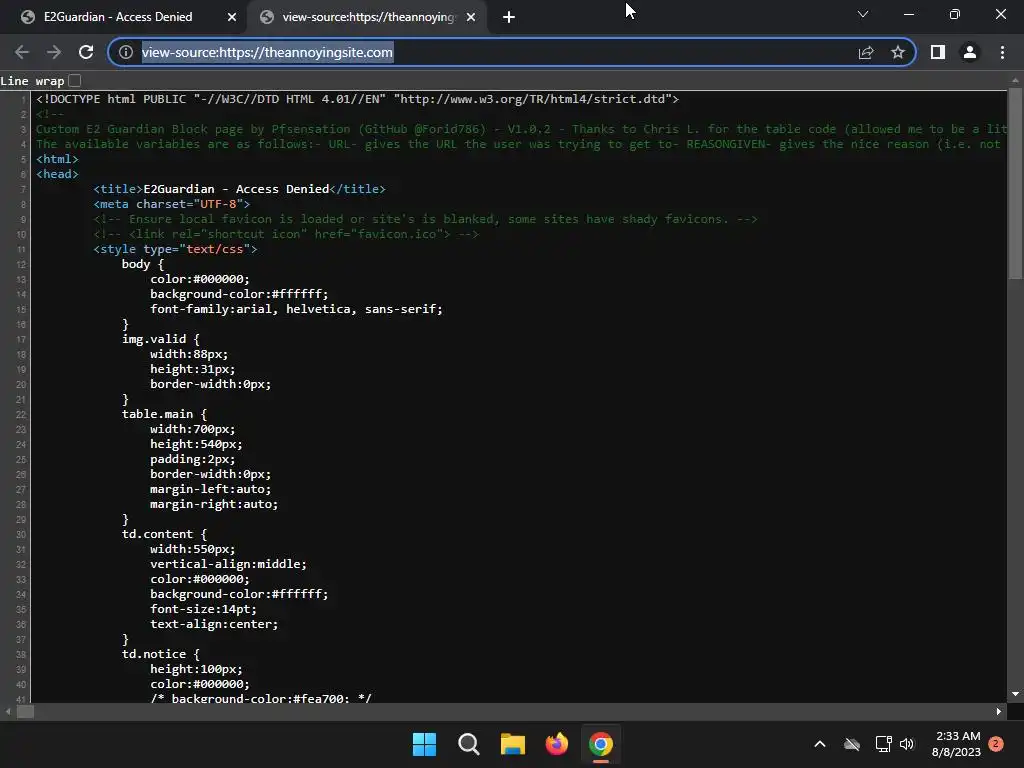Open the cloud sync tray icon
The width and height of the screenshot is (1024, 768).
pos(852,744)
